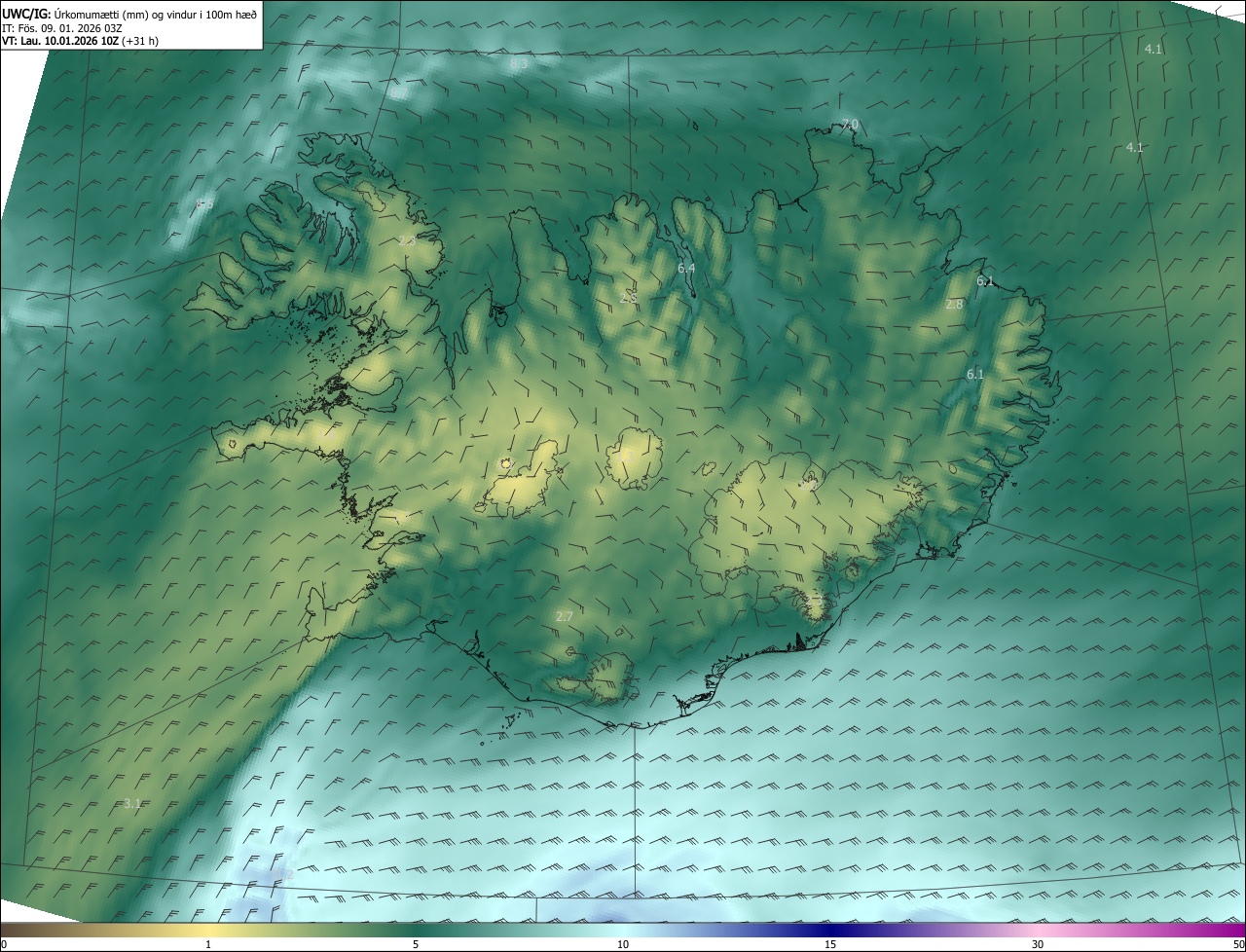
Task: Select the initial time line "IT: Fös. 09. 01. 2026 03Z"
Action: [x=61, y=27]
